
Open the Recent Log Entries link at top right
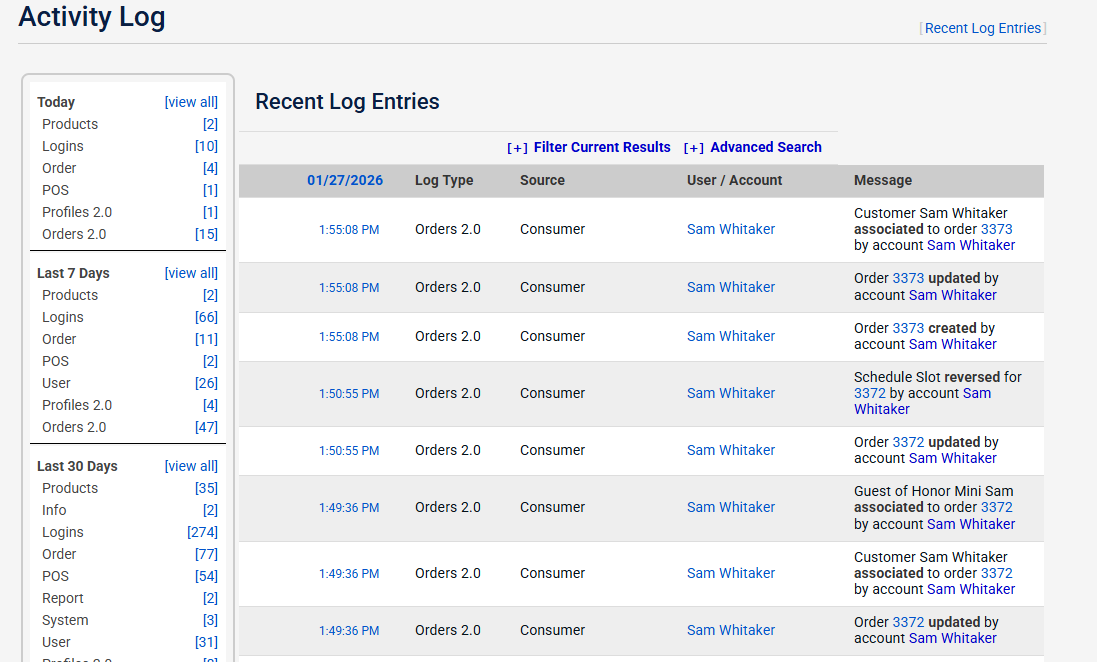click(x=982, y=28)
